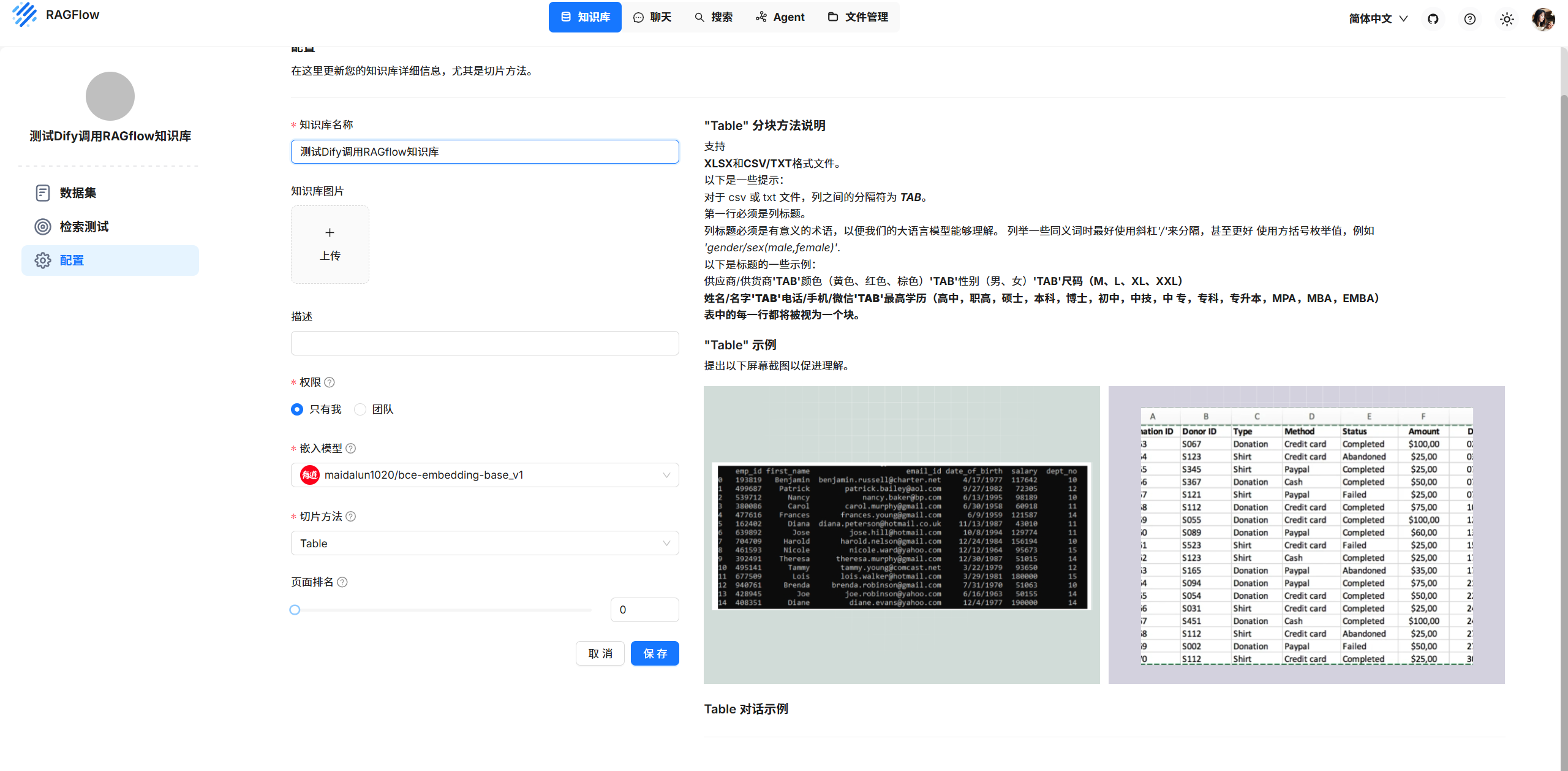Select the 只有我 permission radio

coord(297,409)
